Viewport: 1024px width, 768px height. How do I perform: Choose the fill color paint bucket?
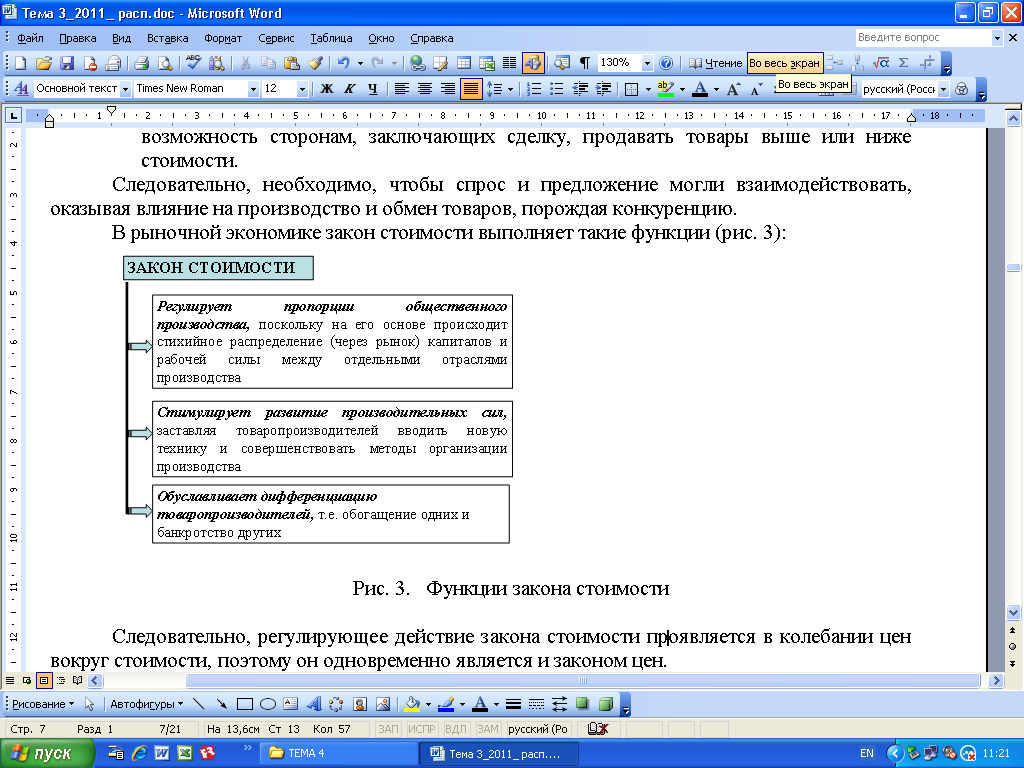[412, 704]
